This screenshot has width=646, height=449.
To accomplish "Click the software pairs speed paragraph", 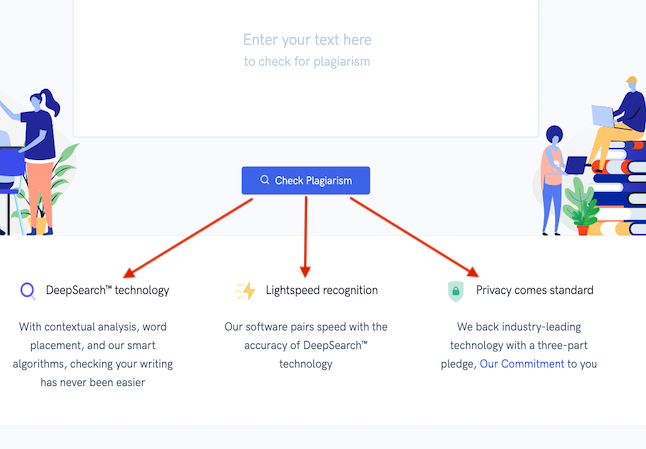I will 306,345.
